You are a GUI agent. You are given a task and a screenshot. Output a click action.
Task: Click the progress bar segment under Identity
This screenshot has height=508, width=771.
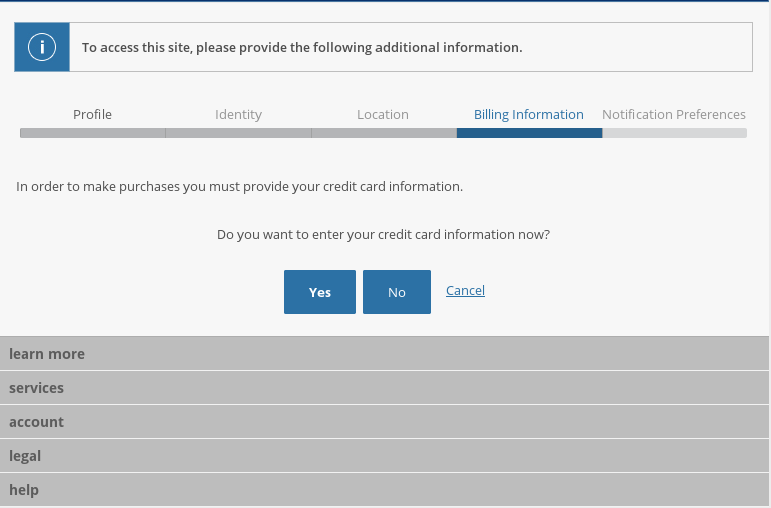tap(238, 133)
